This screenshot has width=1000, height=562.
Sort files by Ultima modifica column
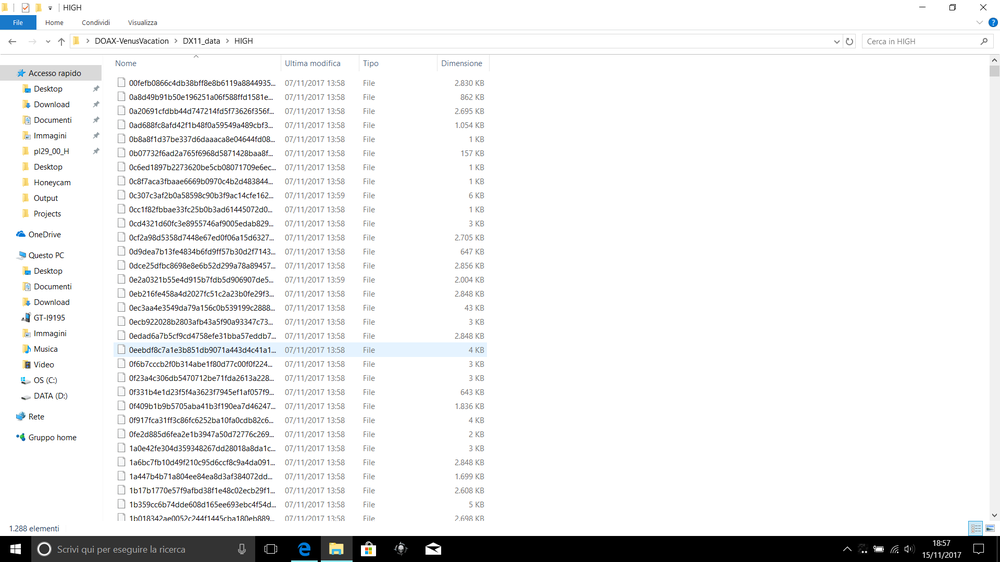coord(320,63)
